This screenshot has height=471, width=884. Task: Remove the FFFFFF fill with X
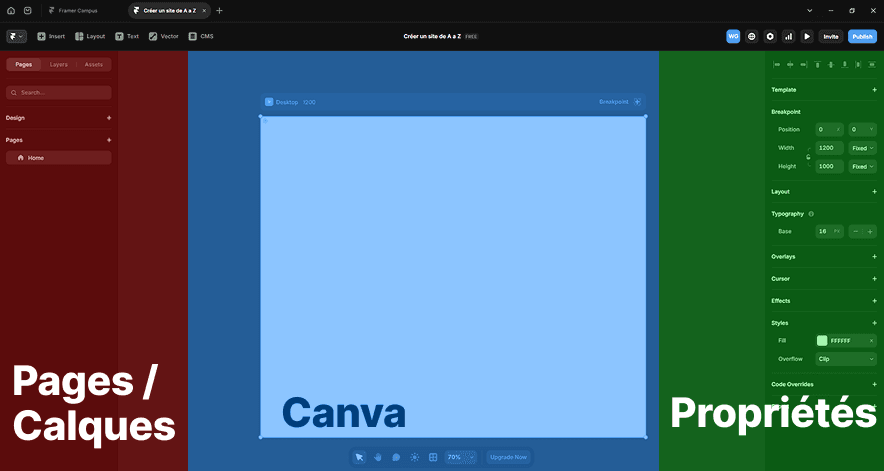[871, 341]
